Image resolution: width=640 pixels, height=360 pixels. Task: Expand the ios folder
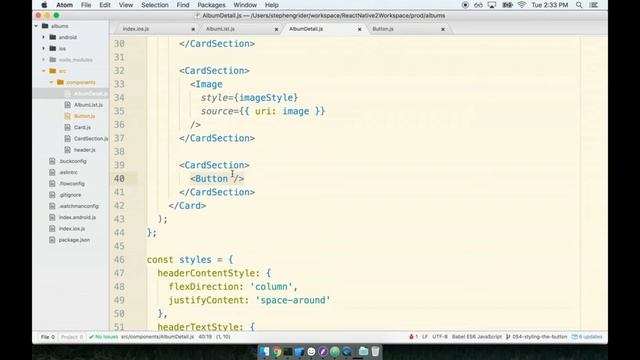click(x=44, y=49)
